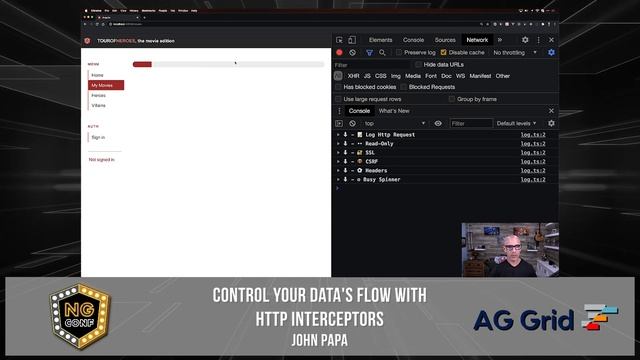Open network search with magnifier icon

coord(382,53)
